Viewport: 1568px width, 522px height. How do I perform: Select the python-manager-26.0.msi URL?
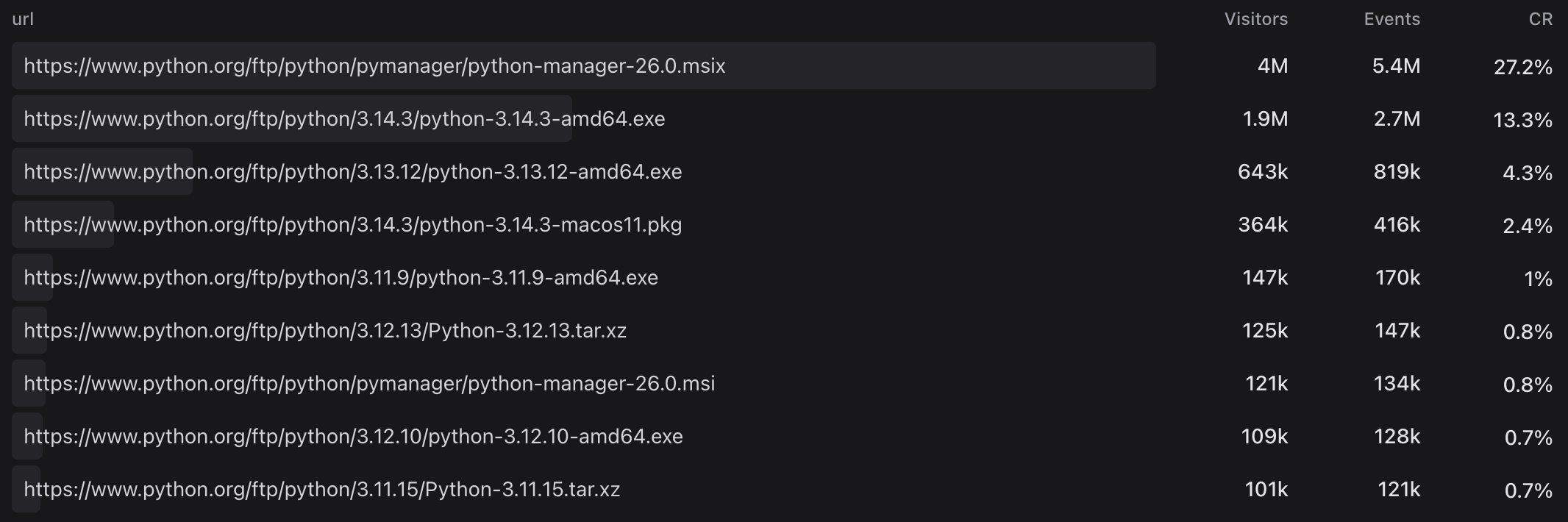[x=369, y=384]
